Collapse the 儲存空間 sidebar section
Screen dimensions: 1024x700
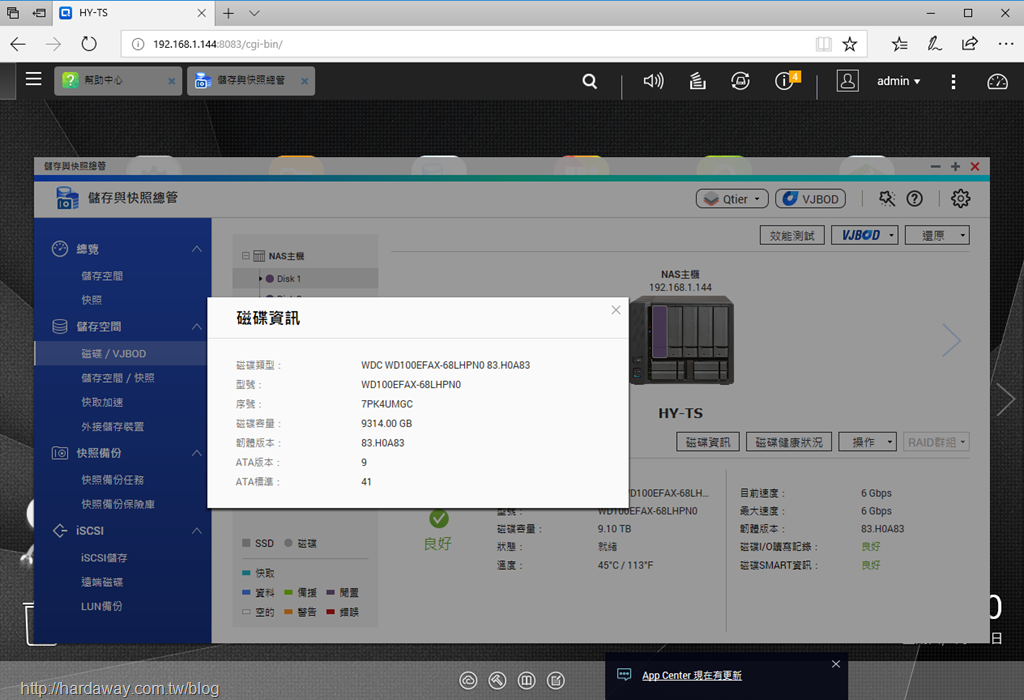[197, 326]
